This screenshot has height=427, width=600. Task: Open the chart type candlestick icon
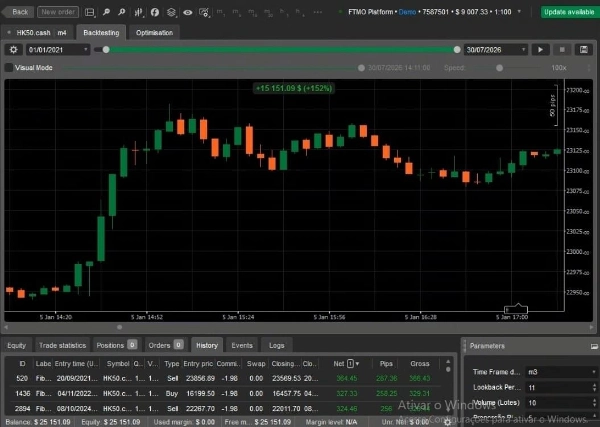(139, 12)
